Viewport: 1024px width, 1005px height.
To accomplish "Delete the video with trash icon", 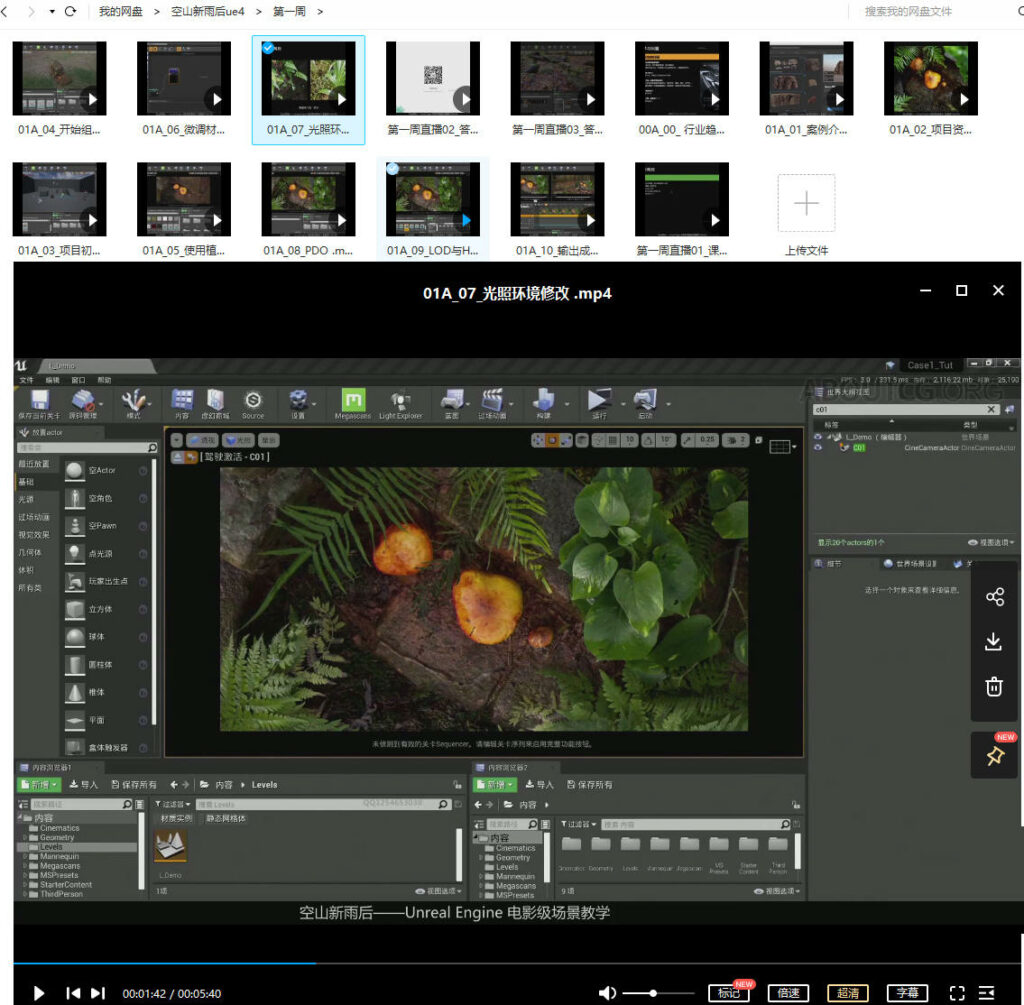I will [994, 686].
